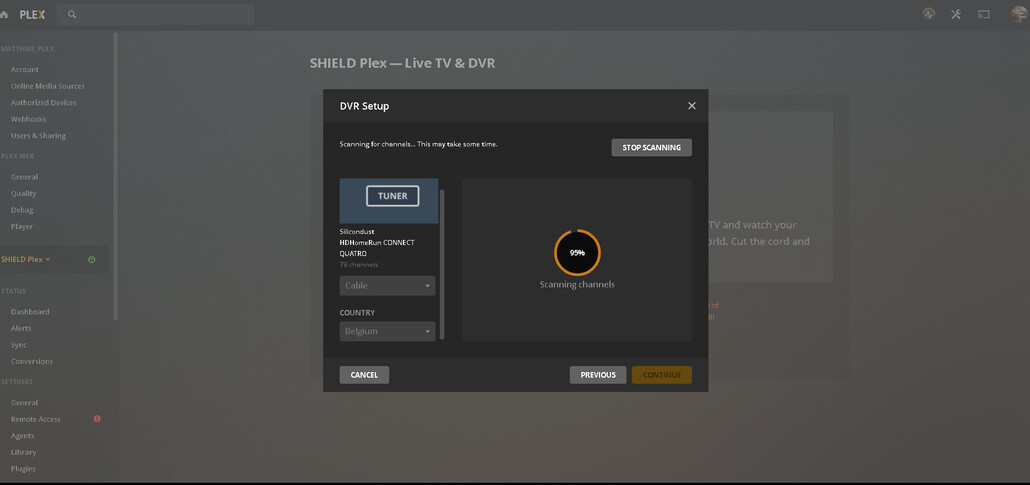Open Online Media Sources
1030x485 pixels.
pos(47,86)
